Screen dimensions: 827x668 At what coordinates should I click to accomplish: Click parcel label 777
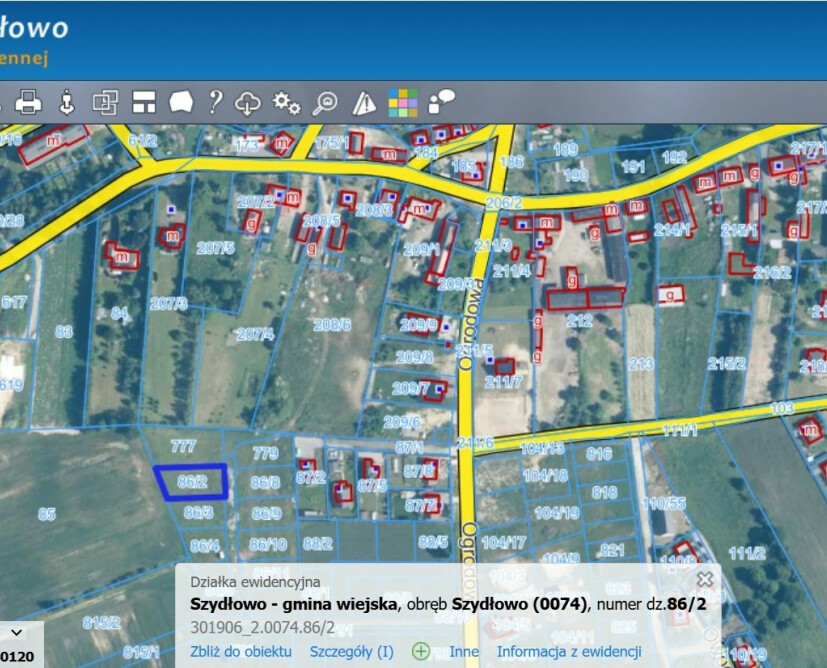[184, 447]
